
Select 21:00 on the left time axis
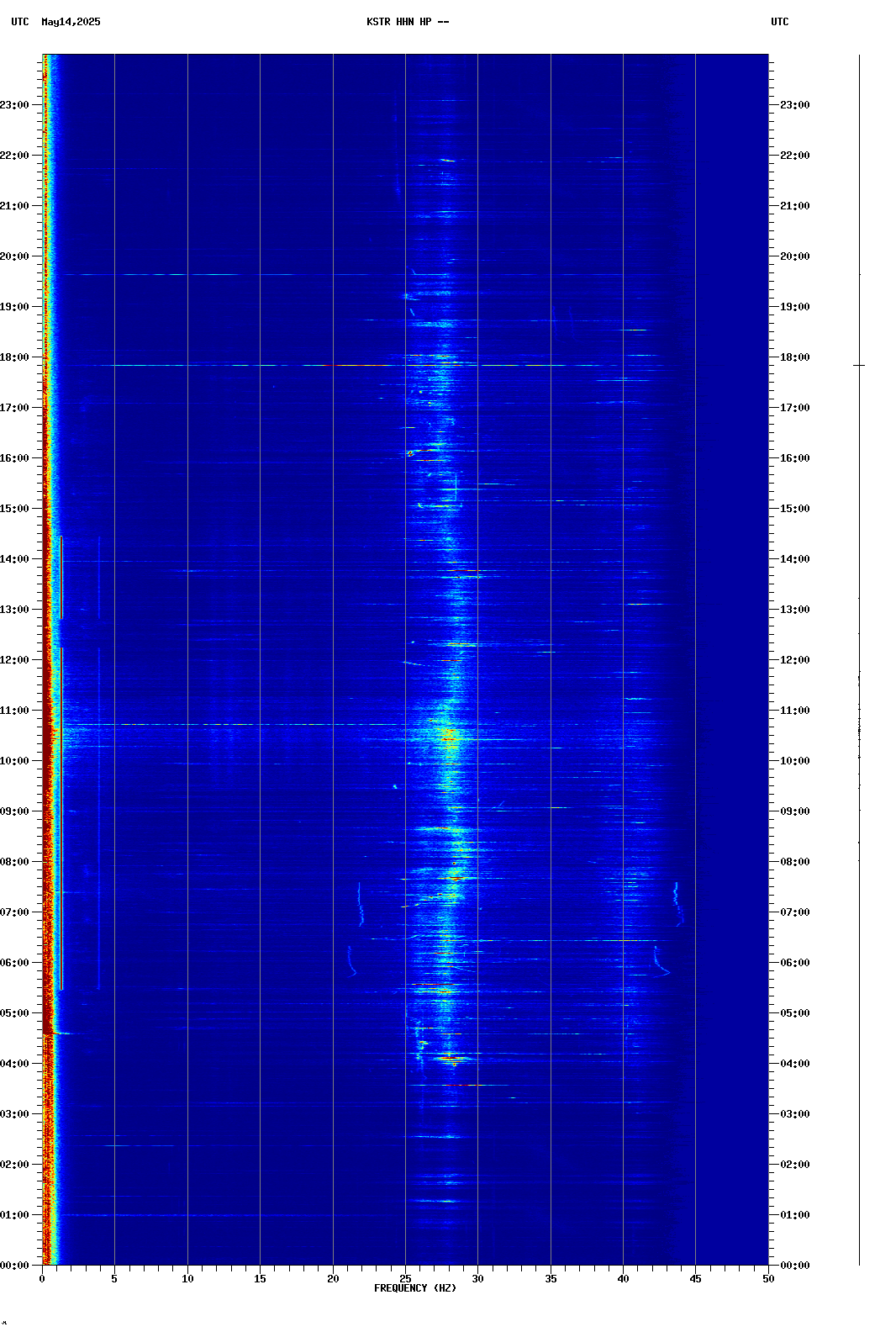(14, 206)
